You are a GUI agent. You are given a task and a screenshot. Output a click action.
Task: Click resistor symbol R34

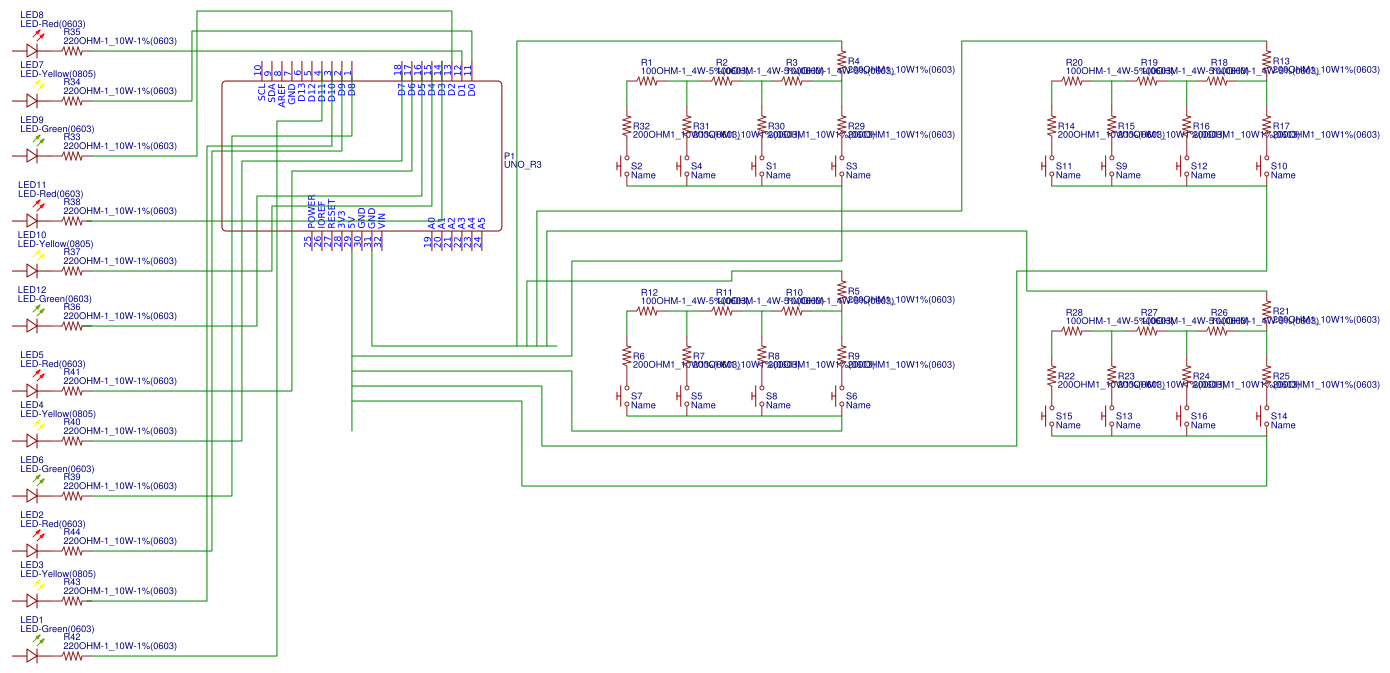(x=72, y=100)
